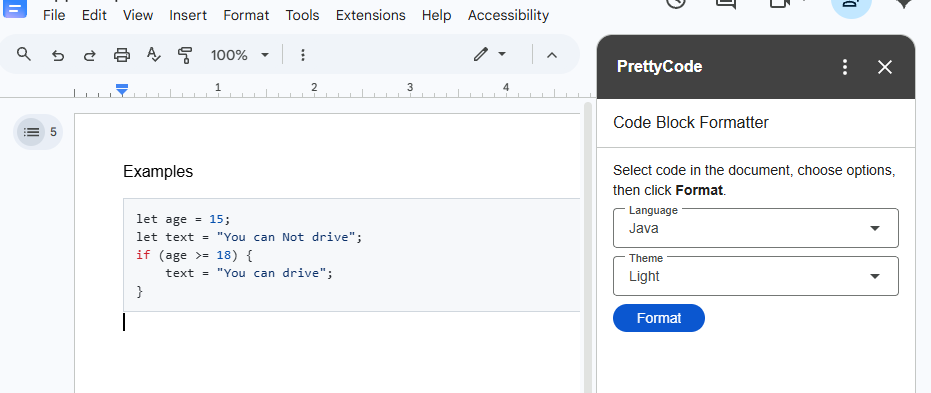Open the View menu

138,15
